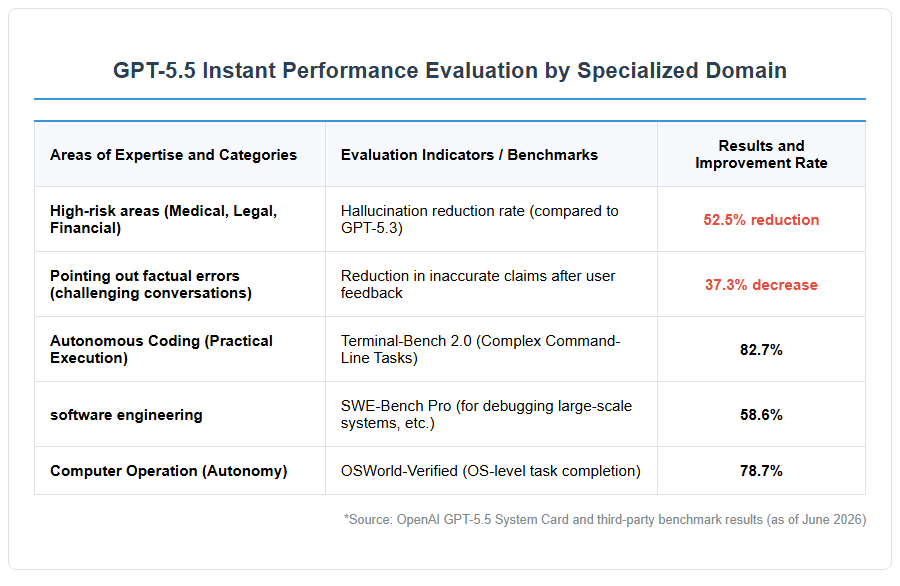Click Reduction in inaccurate claims after user feedback
This screenshot has height=586, width=900.
478,284
